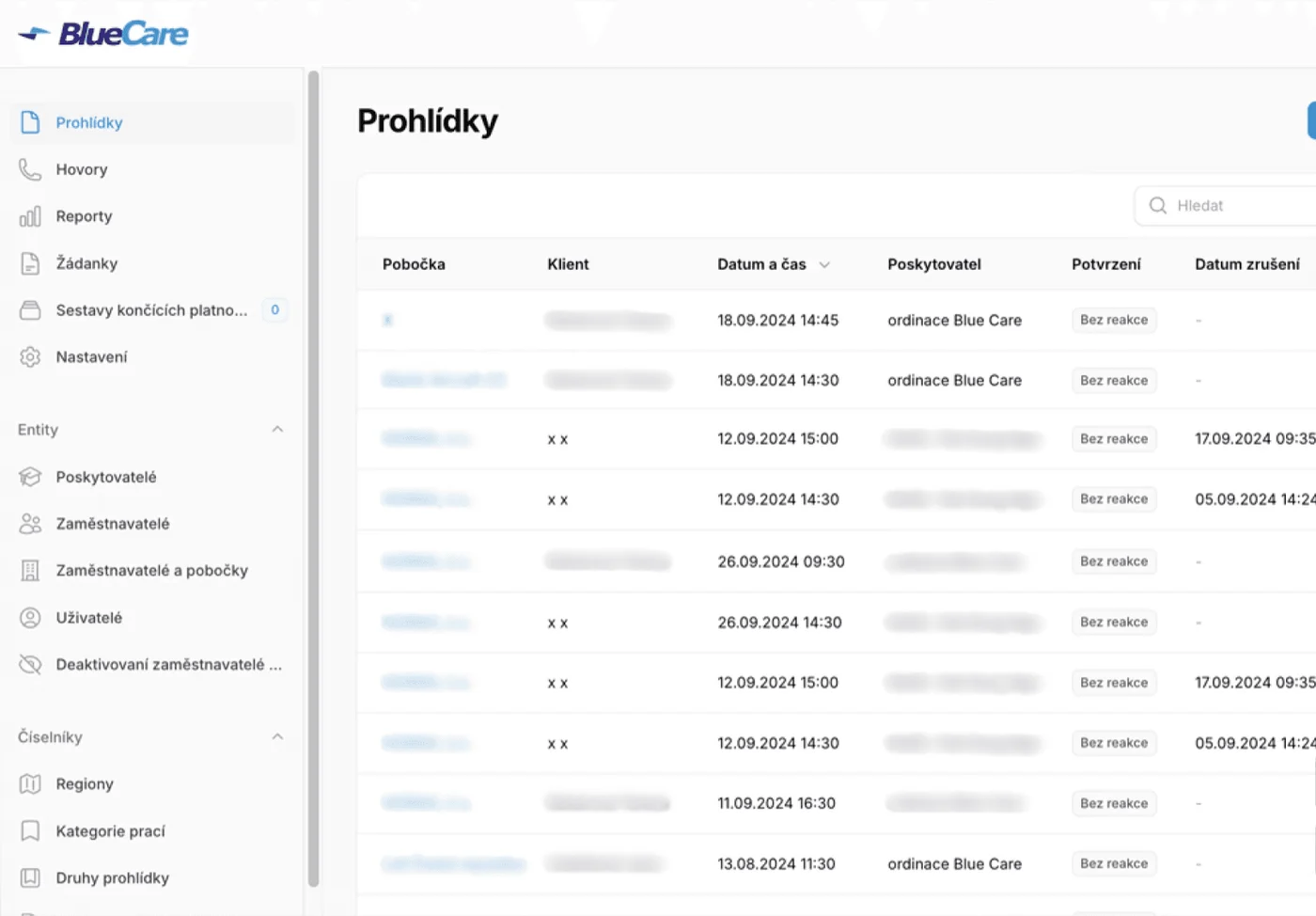Sort by Datum a čas arrow
The width and height of the screenshot is (1316, 916).
coord(824,265)
